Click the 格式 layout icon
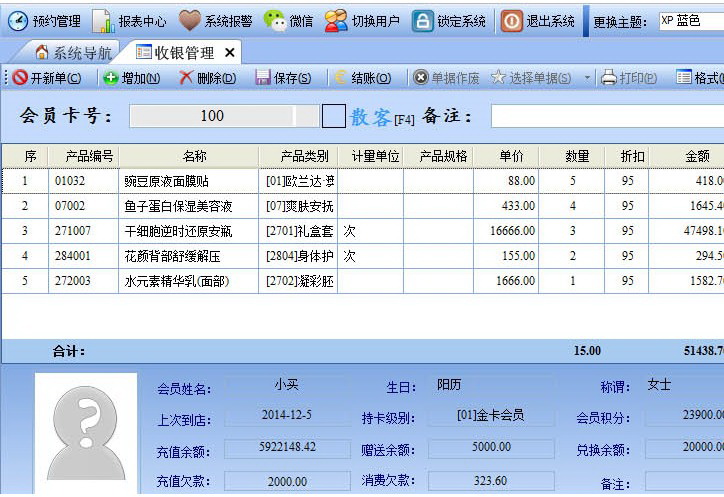The width and height of the screenshot is (724, 497). coord(684,77)
